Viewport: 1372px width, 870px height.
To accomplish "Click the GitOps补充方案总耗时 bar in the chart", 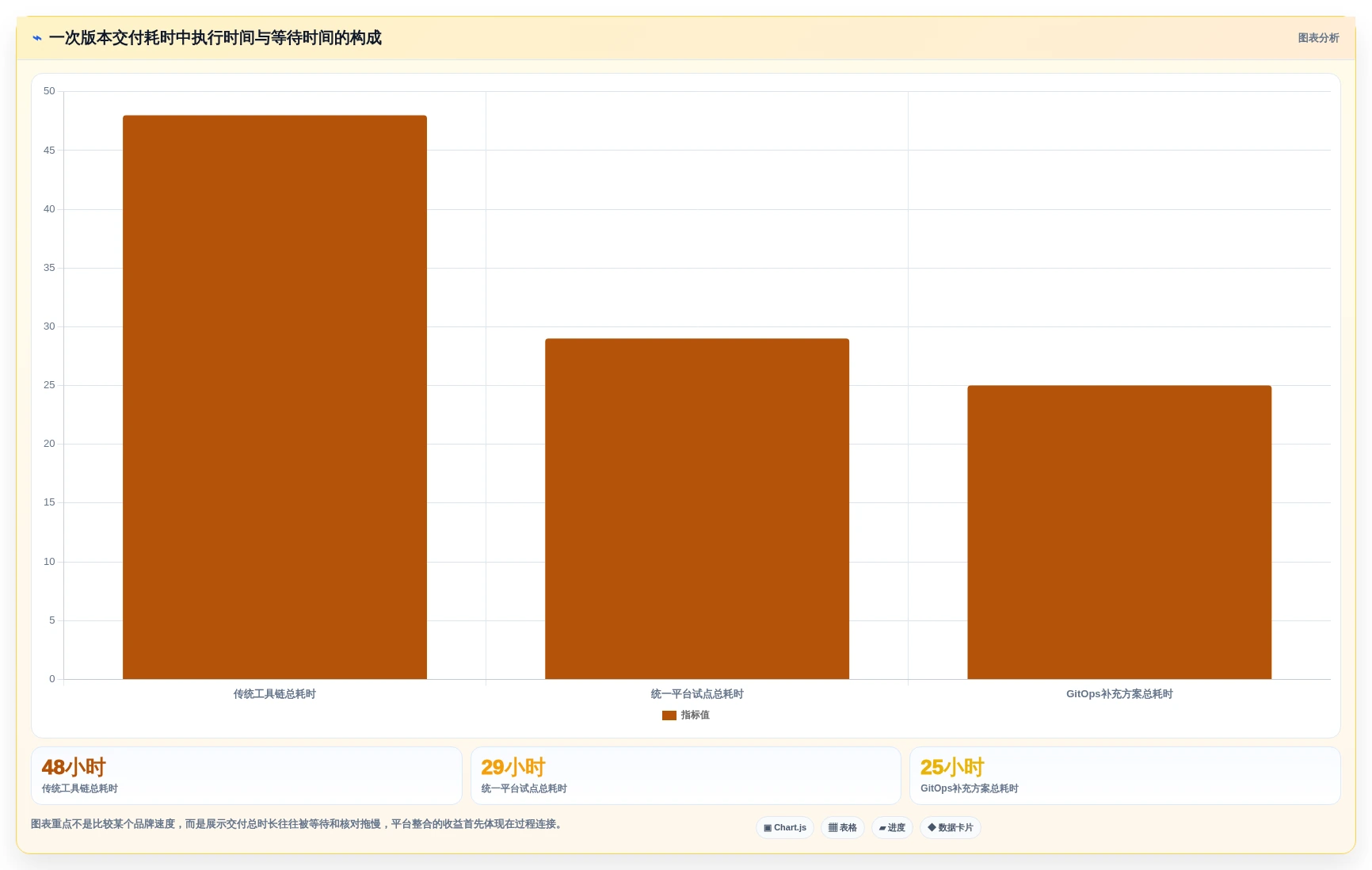I will point(1119,532).
